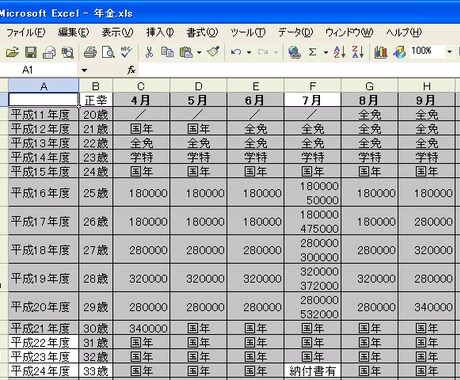The height and width of the screenshot is (380, 460).
Task: Open the 100% zoom dropdown arrow
Action: pyautogui.click(x=449, y=52)
